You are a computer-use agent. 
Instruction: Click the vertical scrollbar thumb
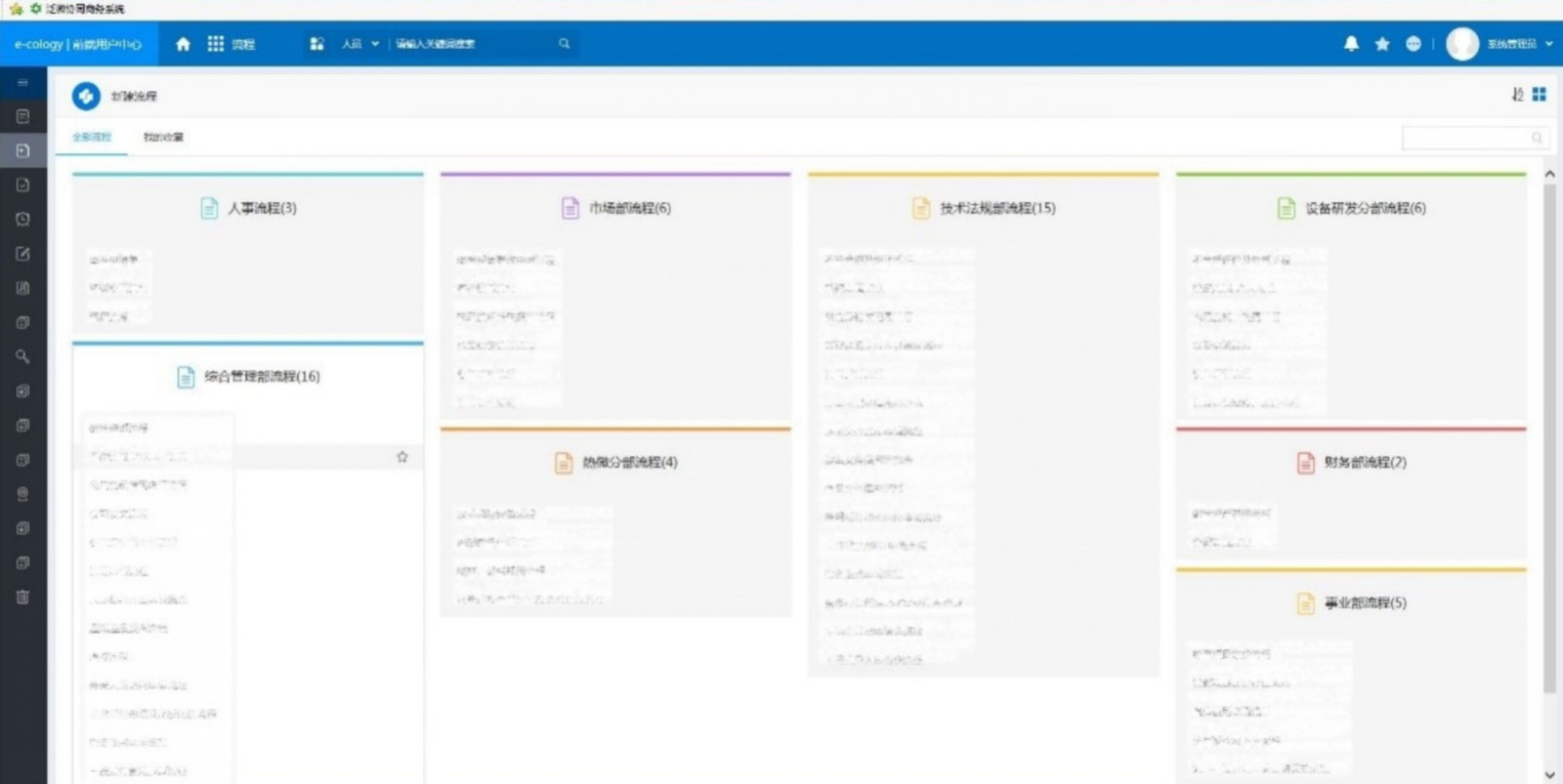click(x=1549, y=438)
